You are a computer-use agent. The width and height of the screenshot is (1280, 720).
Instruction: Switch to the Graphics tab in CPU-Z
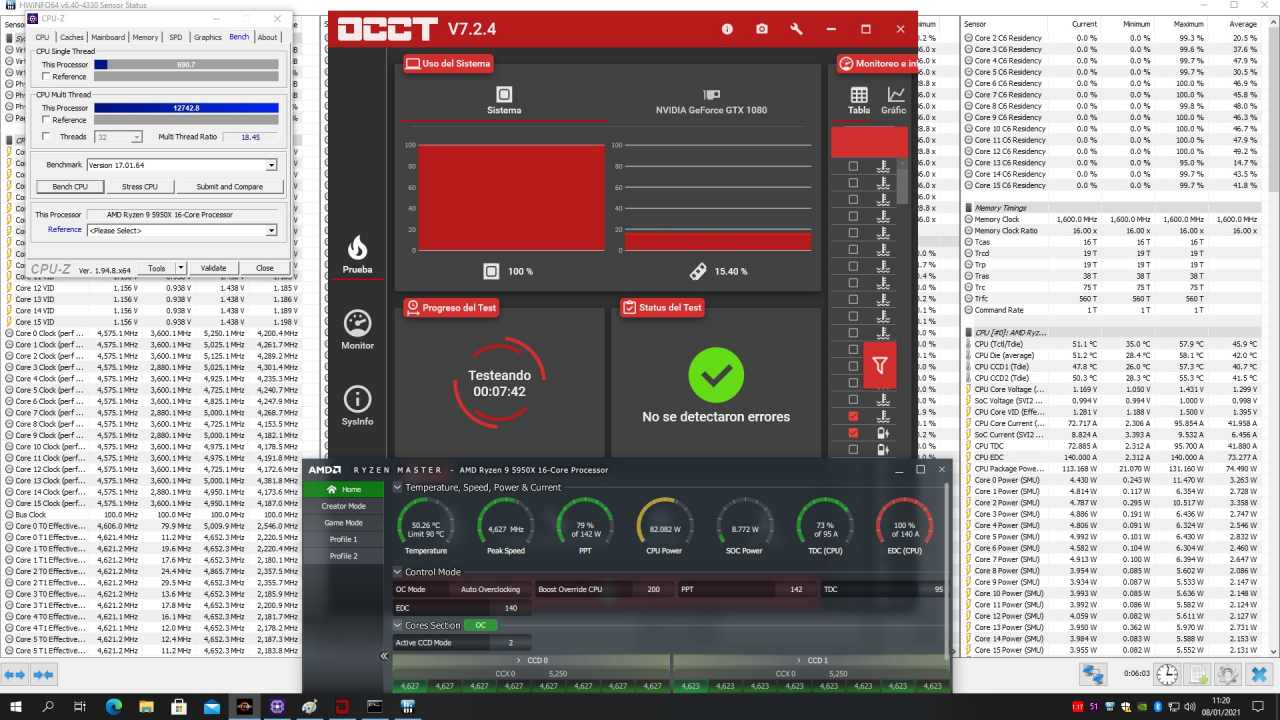coord(208,37)
